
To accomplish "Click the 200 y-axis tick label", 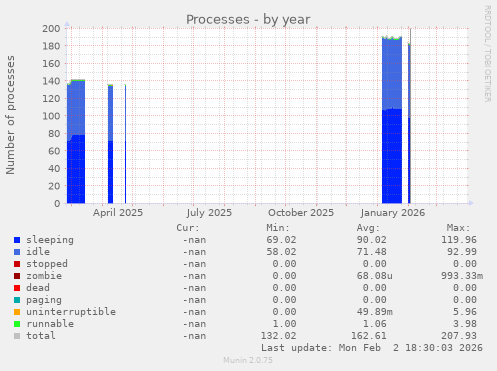I will pyautogui.click(x=51, y=28).
